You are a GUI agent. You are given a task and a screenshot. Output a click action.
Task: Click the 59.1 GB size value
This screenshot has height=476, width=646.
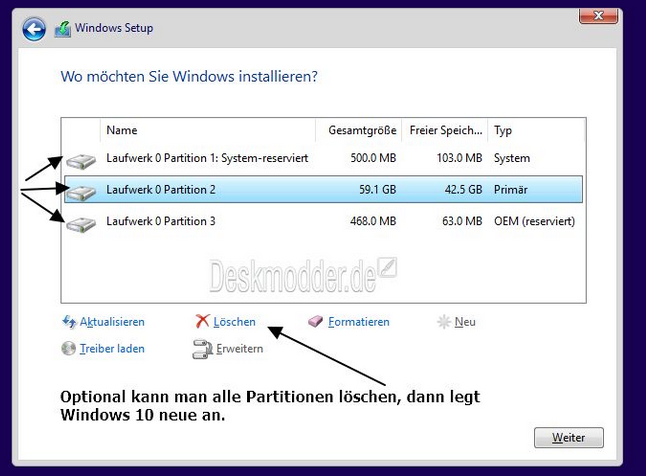point(377,190)
